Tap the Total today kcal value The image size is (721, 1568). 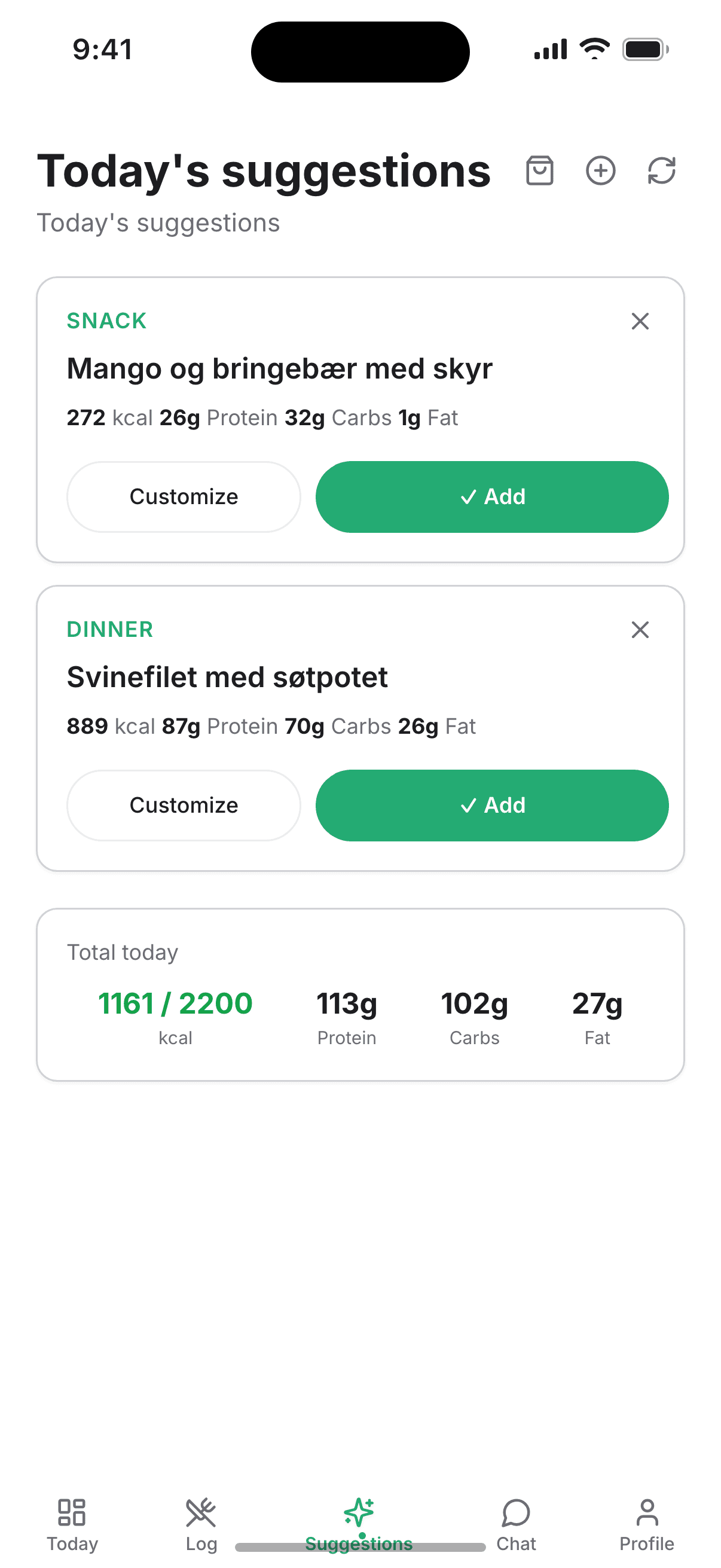point(175,1003)
